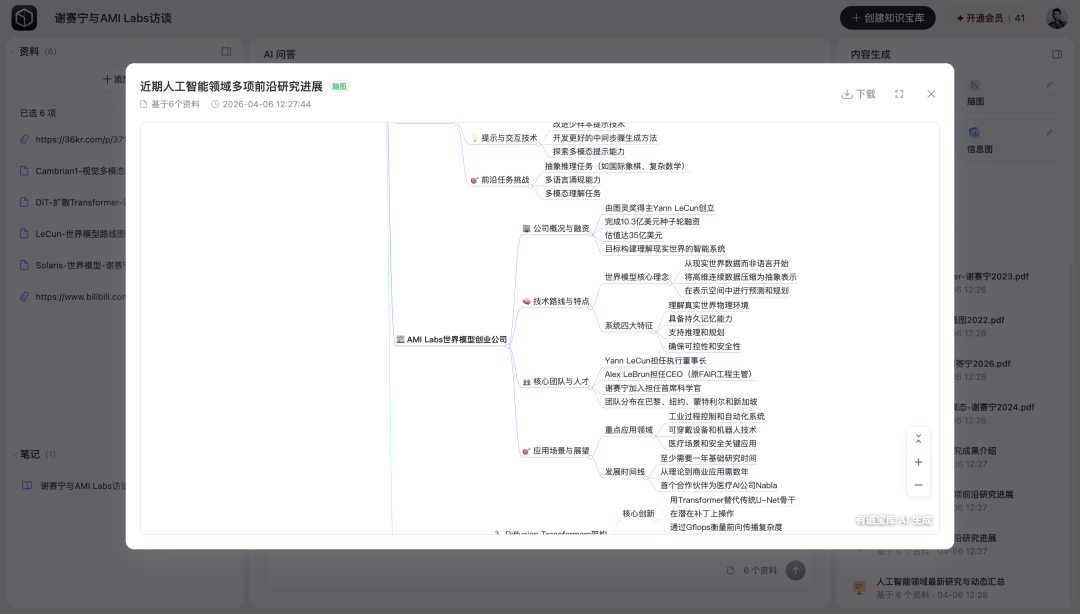Collapse the 资料 section chevron
This screenshot has width=1080, height=614.
(12, 52)
